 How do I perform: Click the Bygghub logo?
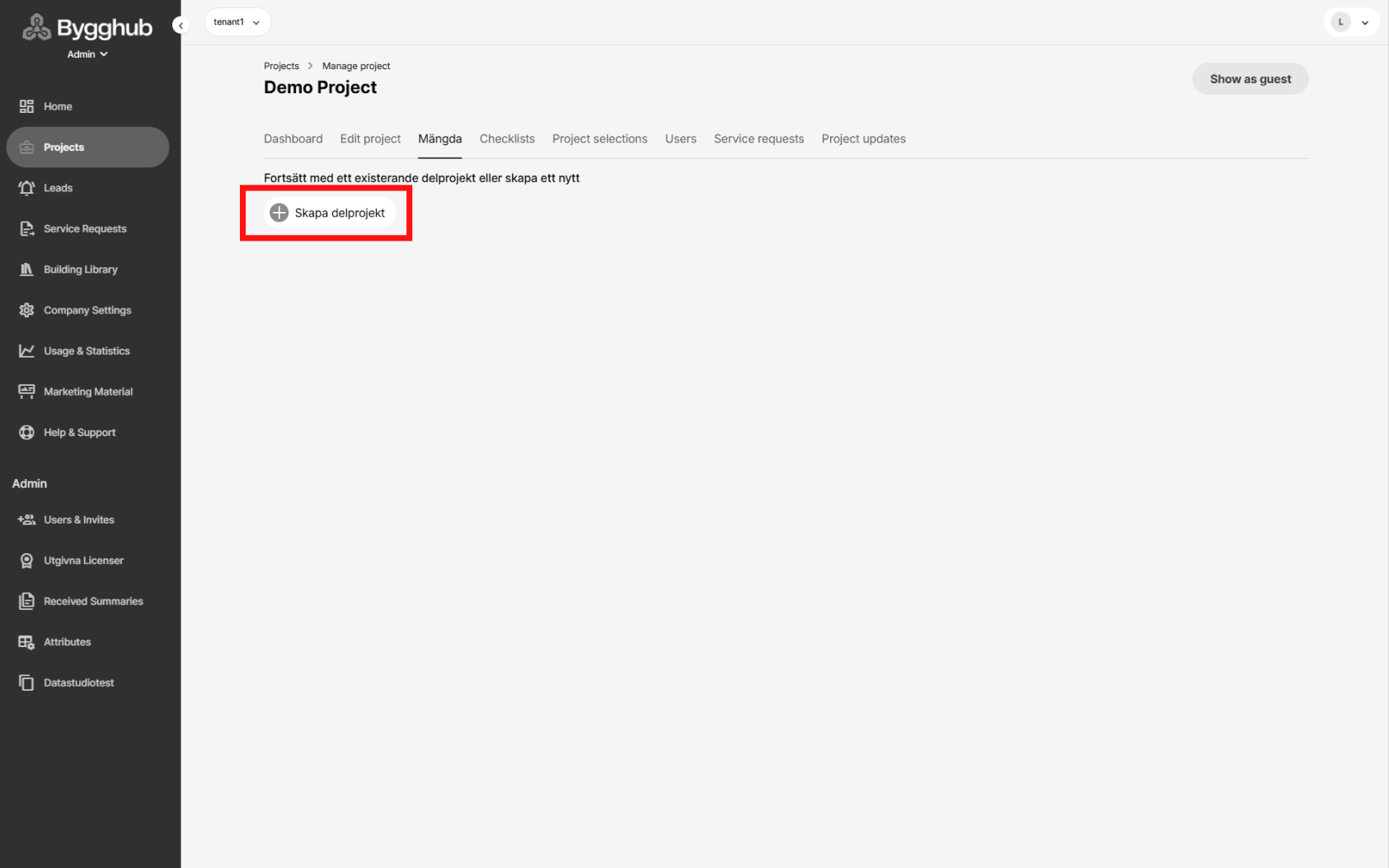pos(87,28)
